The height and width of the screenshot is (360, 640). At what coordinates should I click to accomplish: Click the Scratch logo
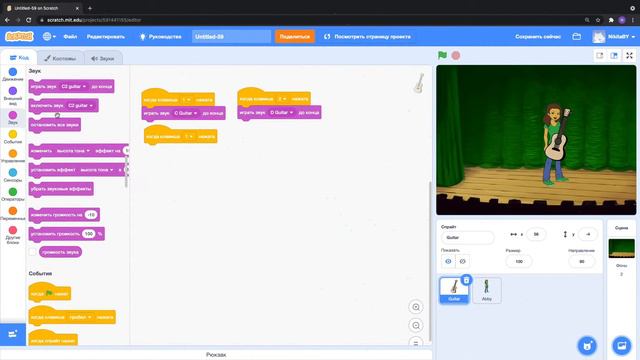[19, 36]
